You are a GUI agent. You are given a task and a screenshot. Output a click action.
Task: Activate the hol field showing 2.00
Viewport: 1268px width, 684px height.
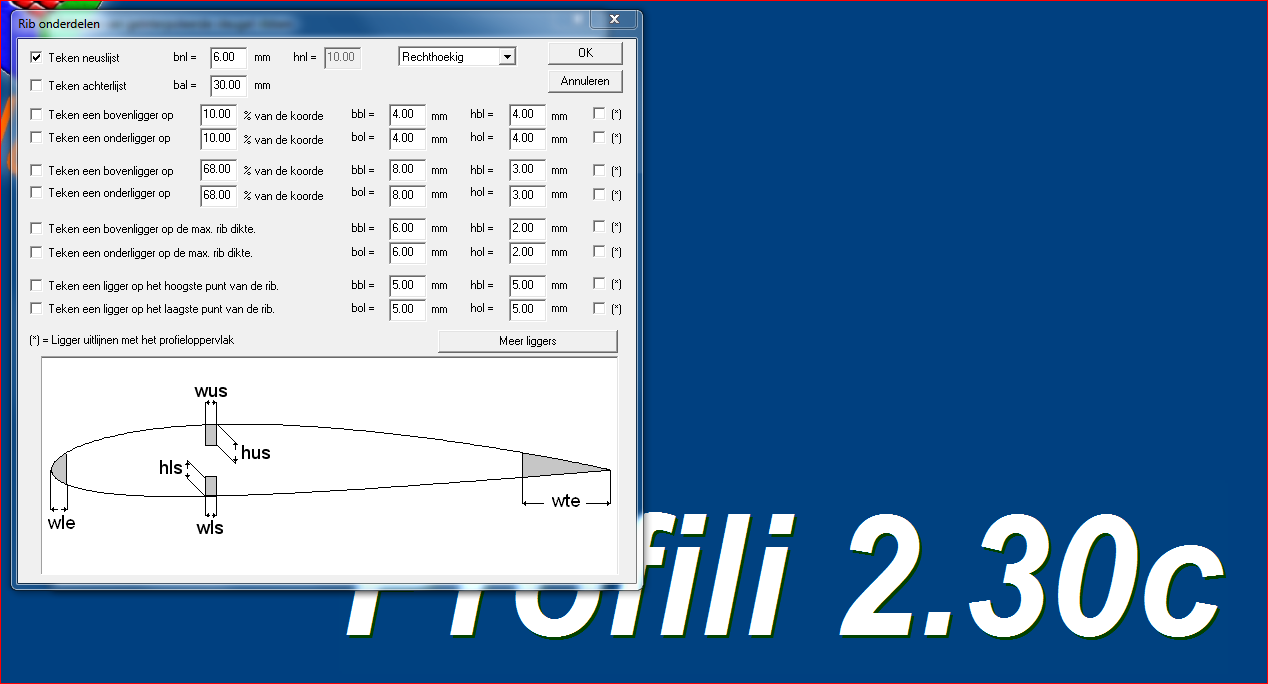click(528, 252)
